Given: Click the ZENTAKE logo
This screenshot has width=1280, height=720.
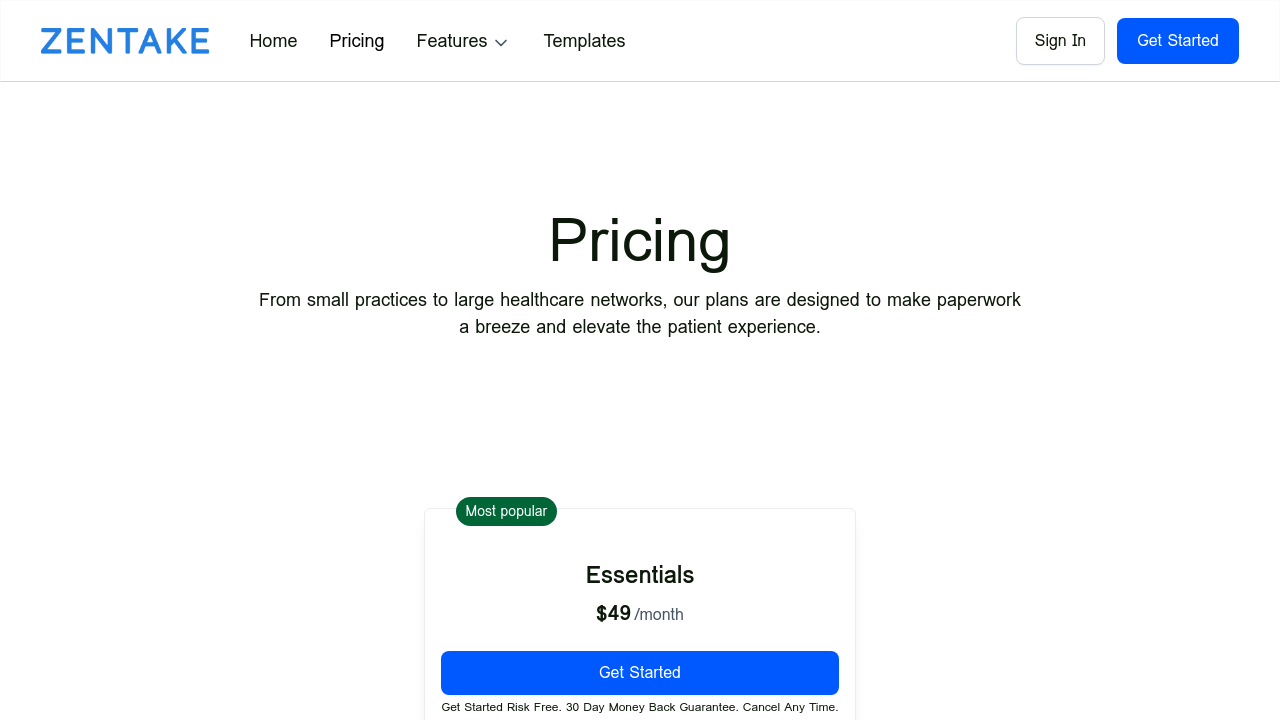Looking at the screenshot, I should tap(125, 41).
